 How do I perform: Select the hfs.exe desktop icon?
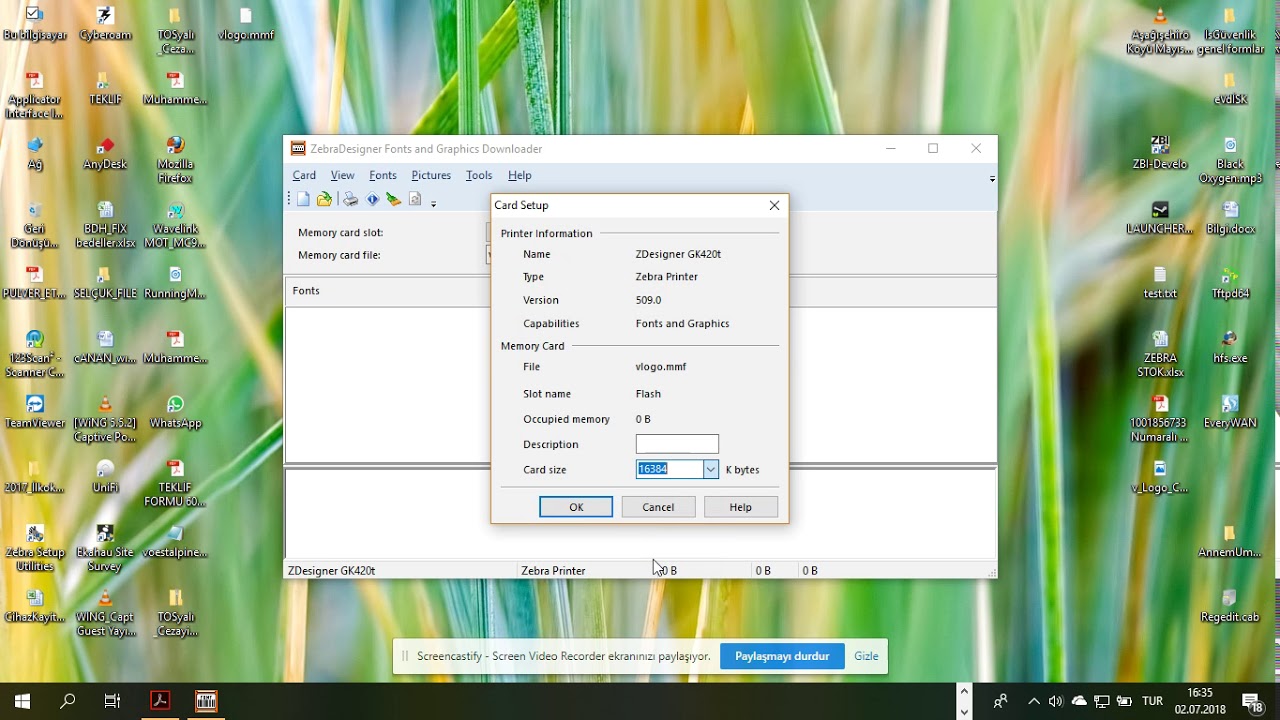tap(1230, 347)
